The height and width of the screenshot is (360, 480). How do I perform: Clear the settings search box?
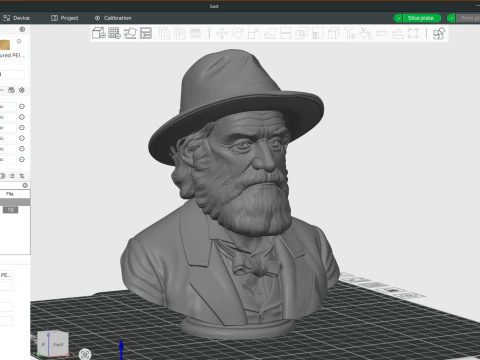(25, 185)
